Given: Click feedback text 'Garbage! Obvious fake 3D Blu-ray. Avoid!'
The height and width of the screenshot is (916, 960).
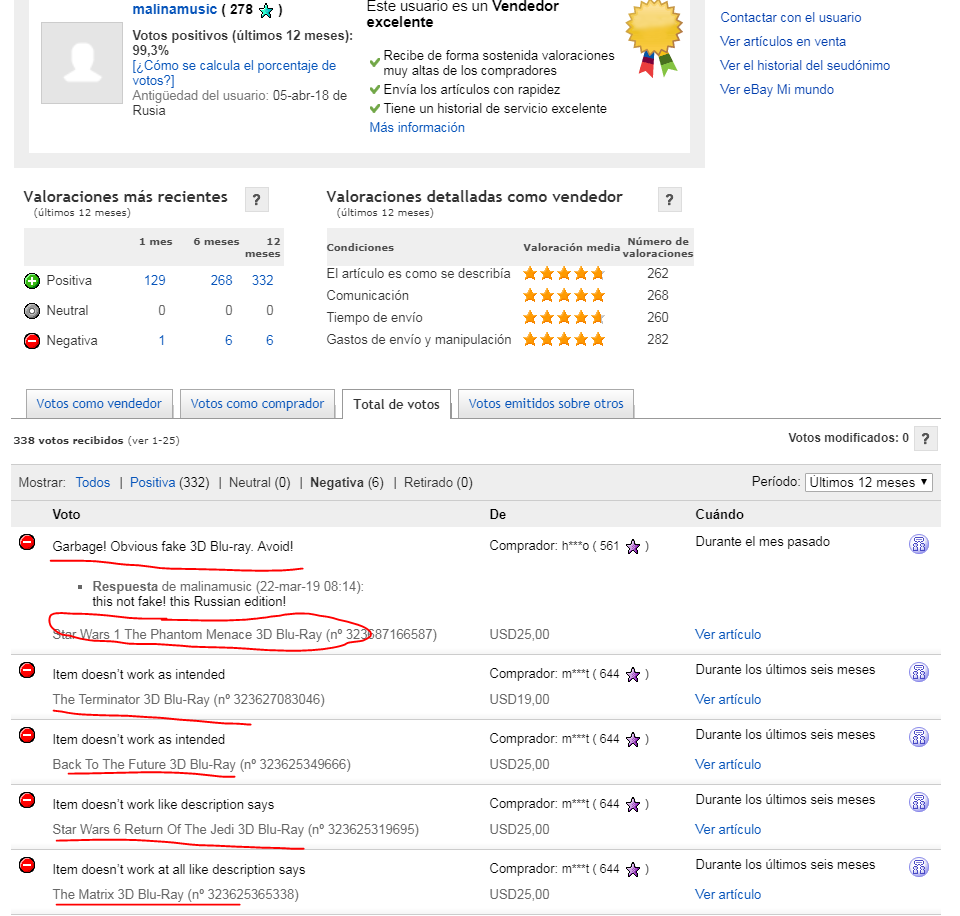Looking at the screenshot, I should 173,546.
